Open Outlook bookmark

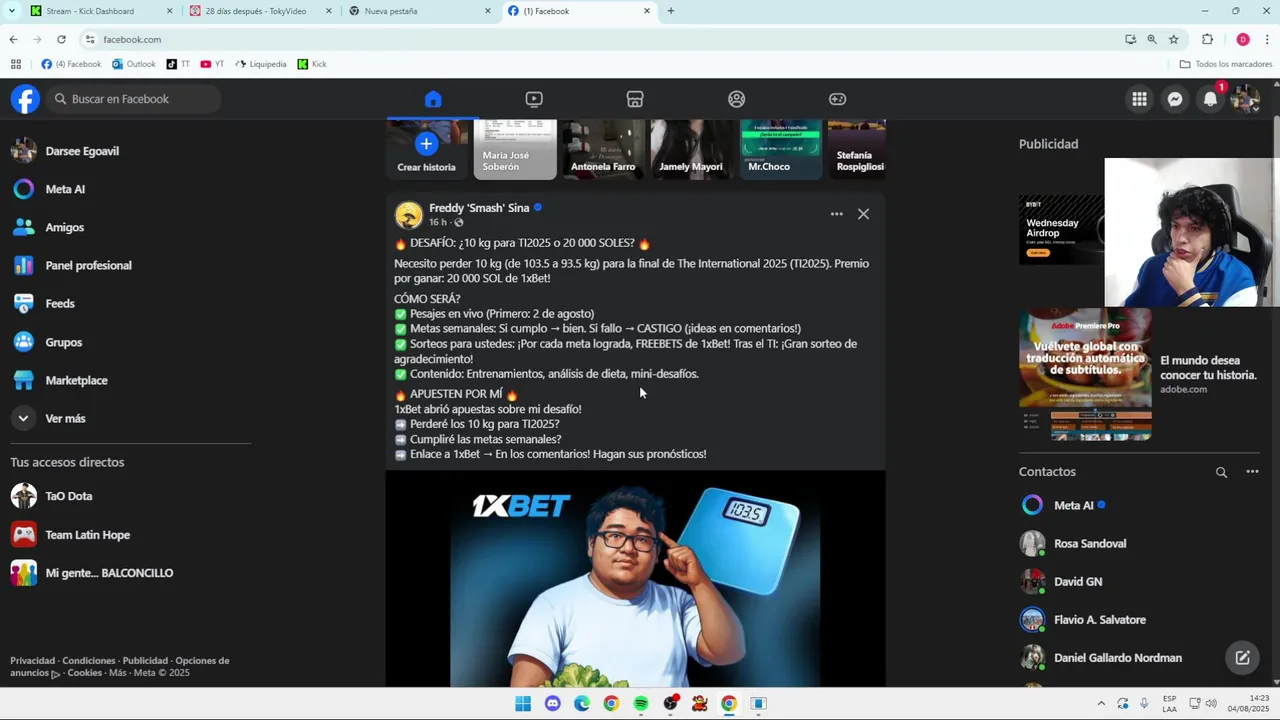point(134,64)
